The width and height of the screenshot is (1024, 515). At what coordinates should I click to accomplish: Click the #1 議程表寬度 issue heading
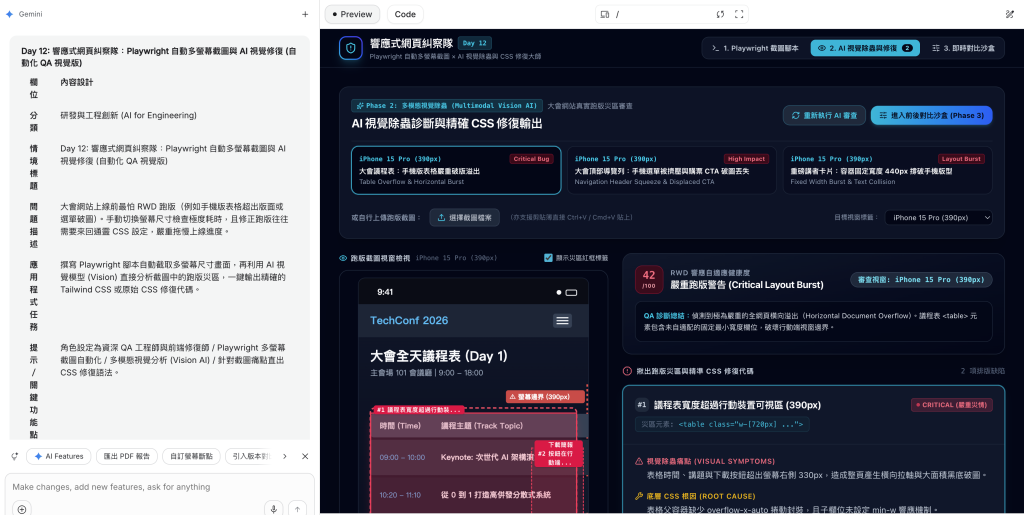coord(737,405)
